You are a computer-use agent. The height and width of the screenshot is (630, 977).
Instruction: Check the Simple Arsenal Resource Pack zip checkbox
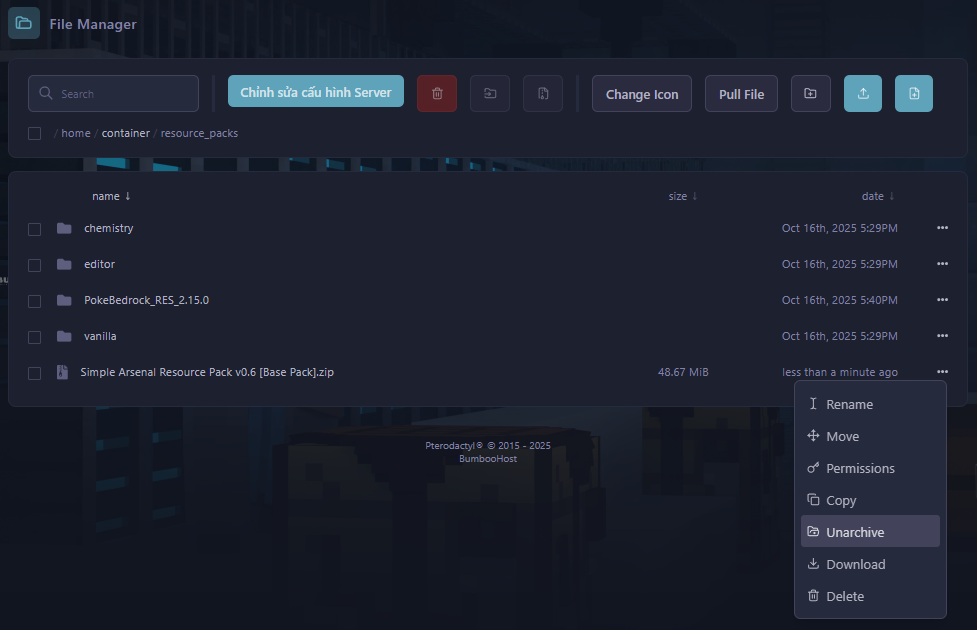coord(34,373)
